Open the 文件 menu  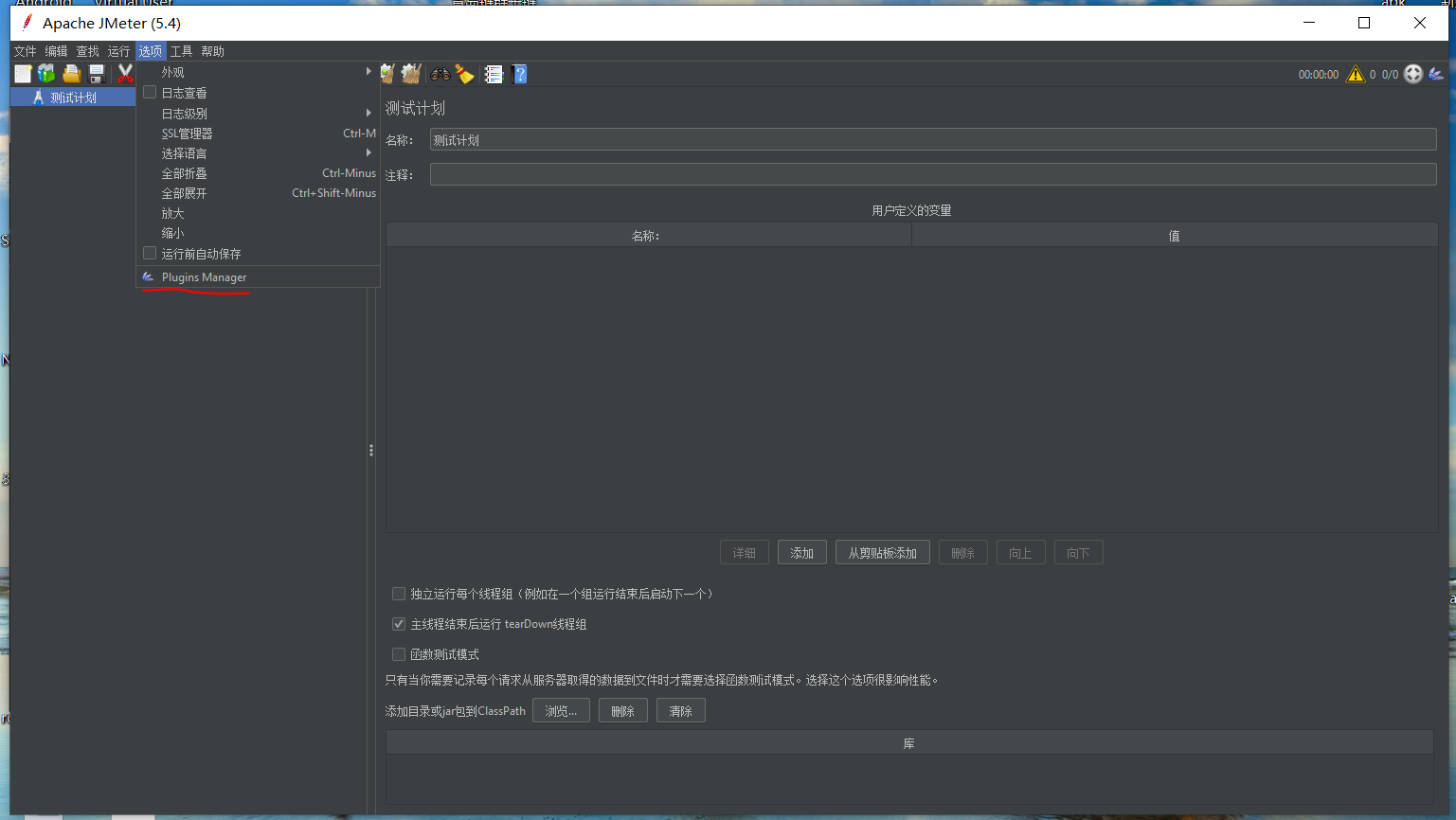(x=25, y=51)
